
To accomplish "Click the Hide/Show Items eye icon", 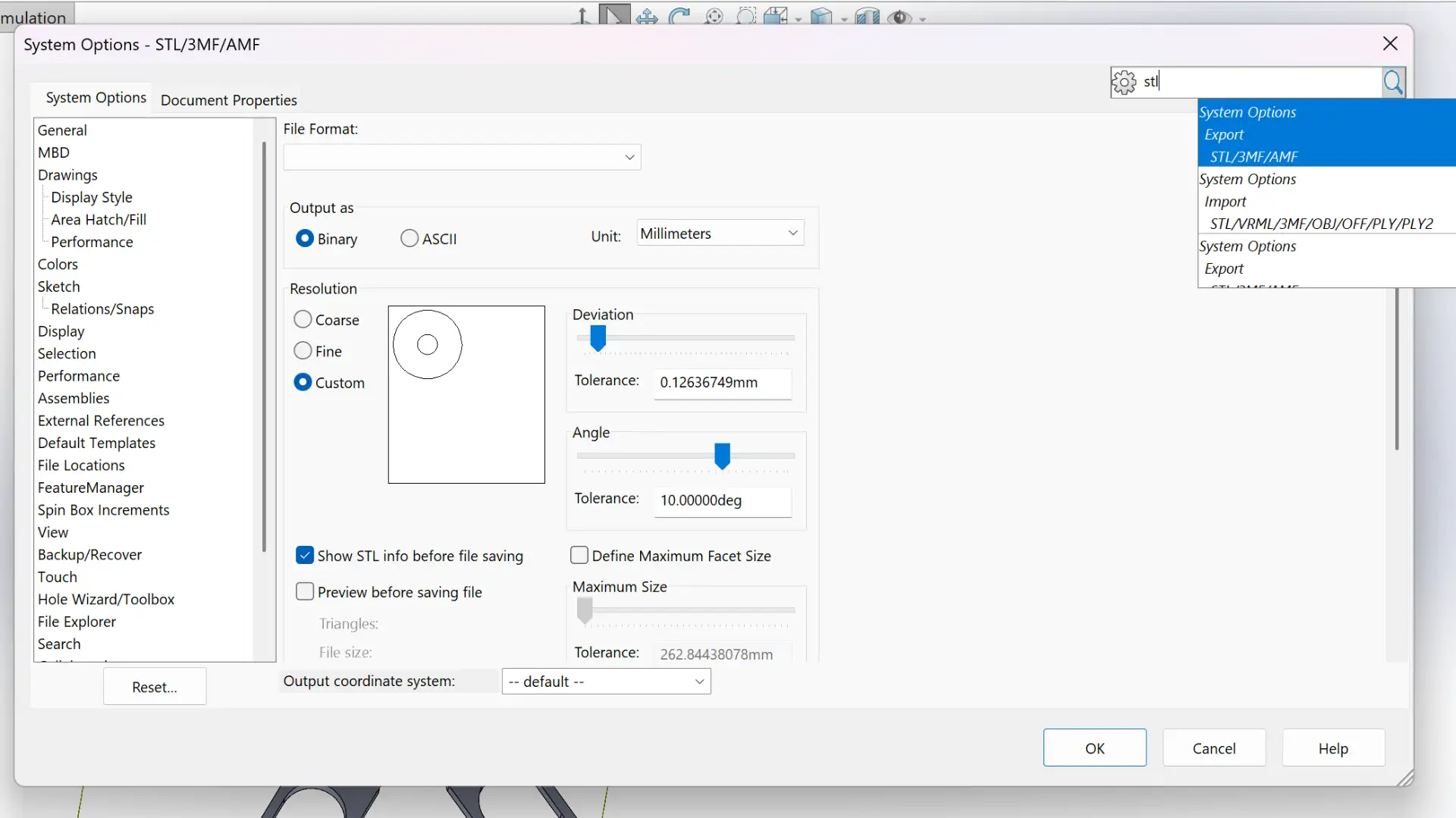I will coord(899,16).
